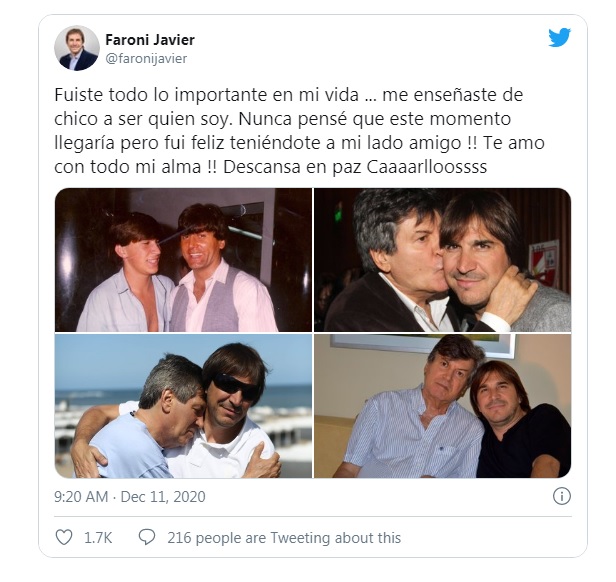Click the reply speech bubble icon
Image resolution: width=616 pixels, height=582 pixels.
pyautogui.click(x=147, y=537)
